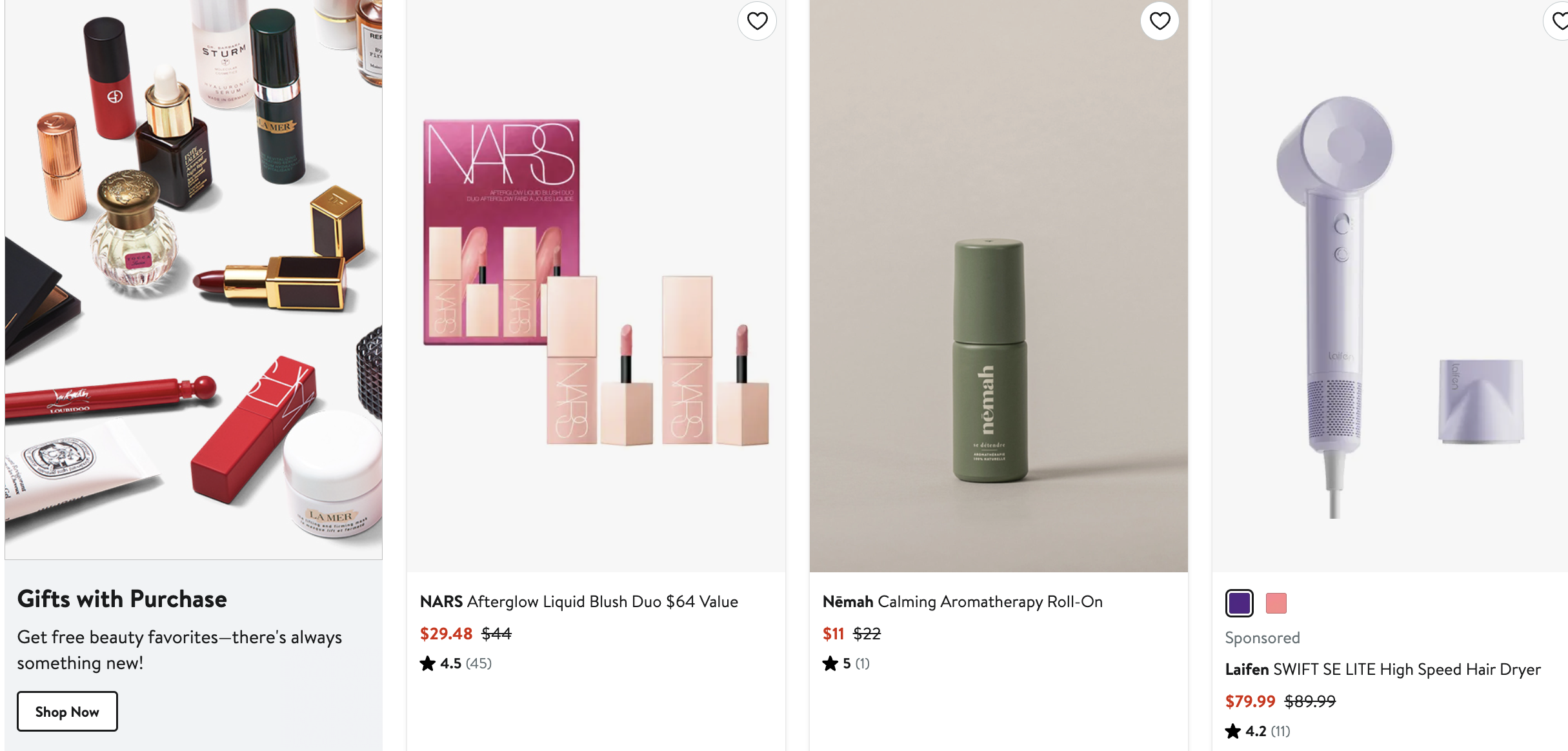
Task: Click the lavender Laifen hair dryer image
Action: coord(1387,284)
